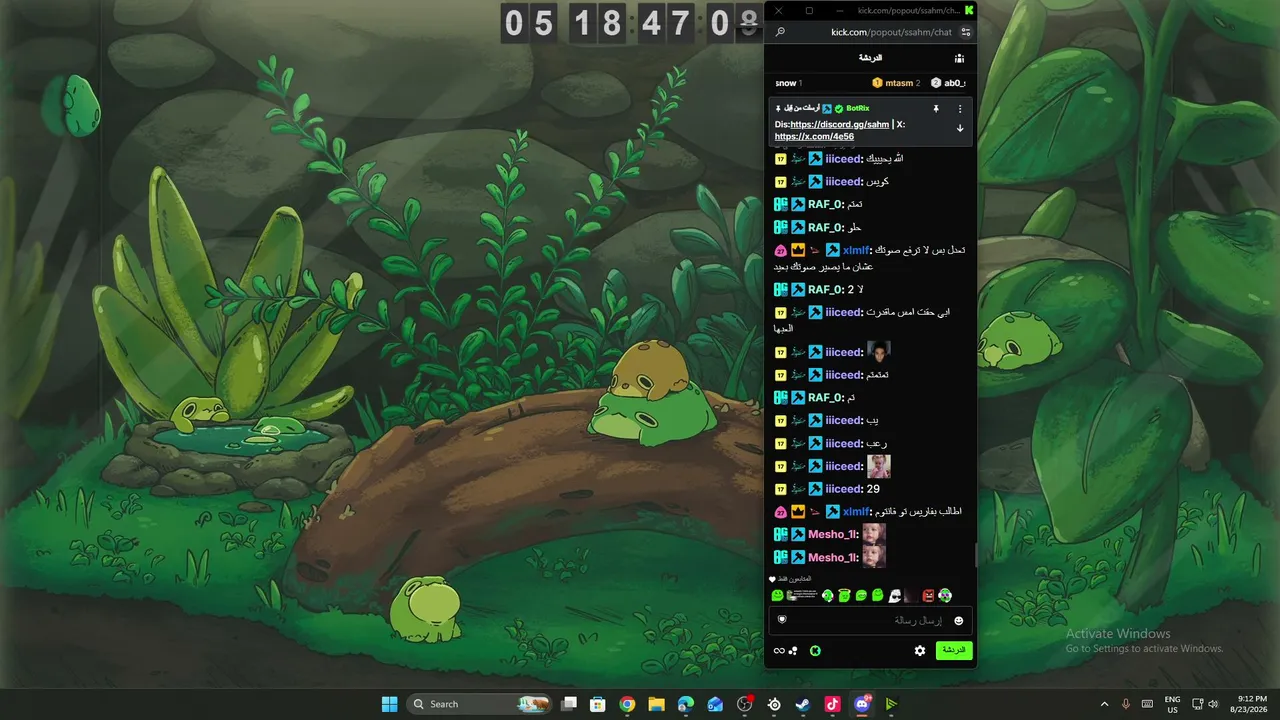The height and width of the screenshot is (720, 1280).
Task: Open the pinned message three-dot menu
Action: tap(960, 108)
